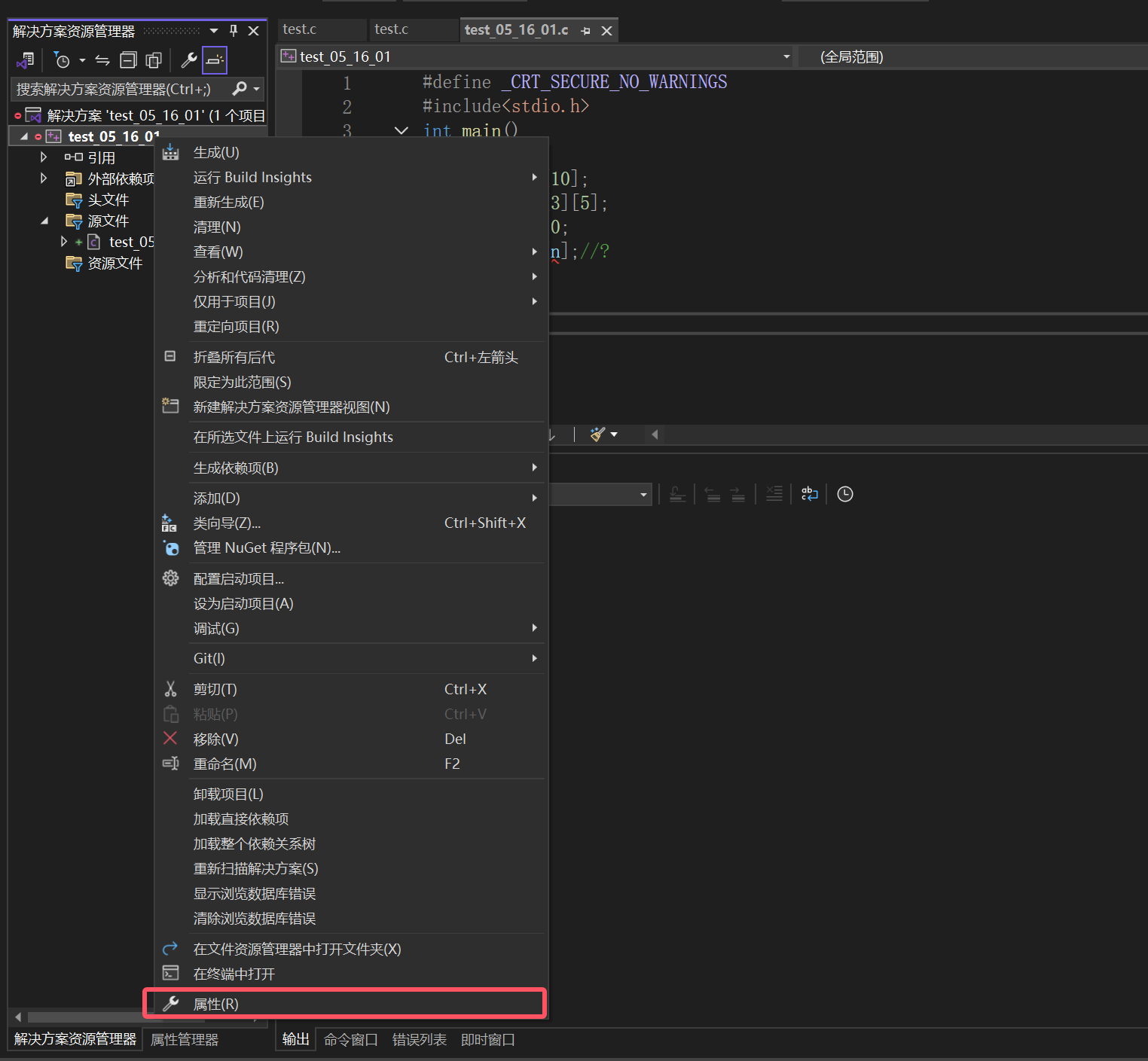Open 属性(R) project properties
The height and width of the screenshot is (1061, 1148).
point(351,1005)
